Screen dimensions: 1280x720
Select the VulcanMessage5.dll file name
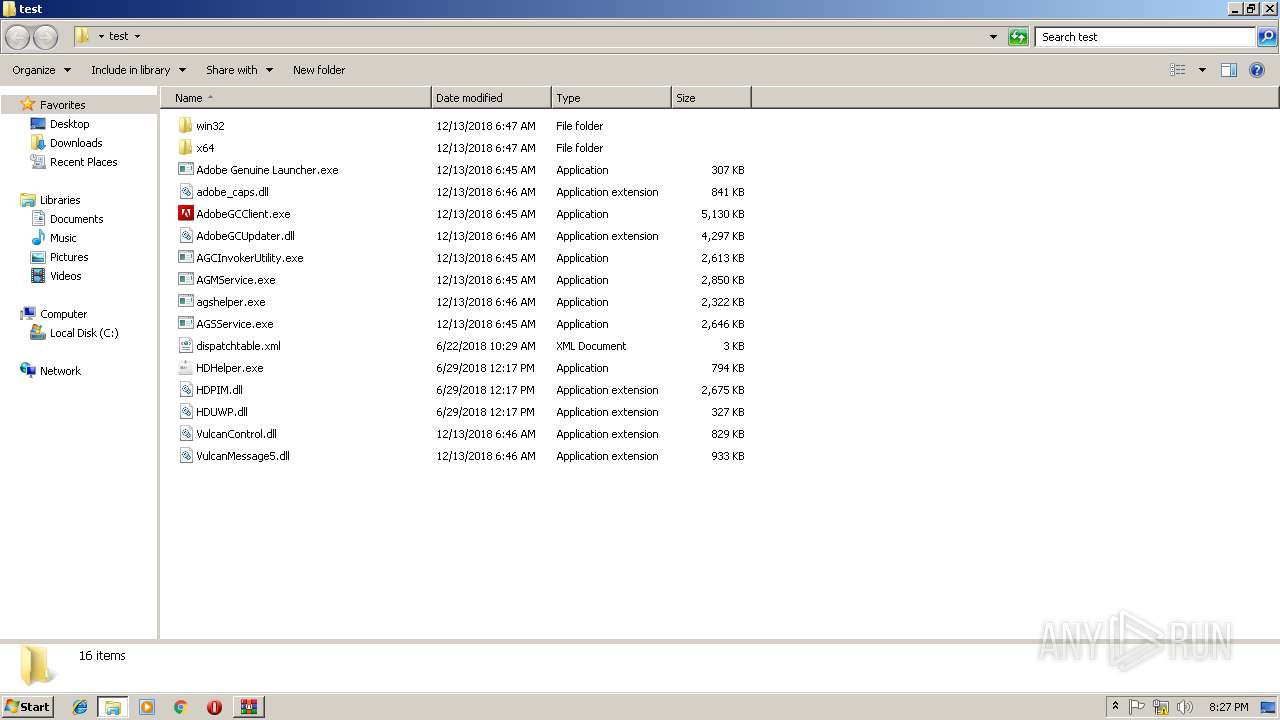tap(243, 456)
